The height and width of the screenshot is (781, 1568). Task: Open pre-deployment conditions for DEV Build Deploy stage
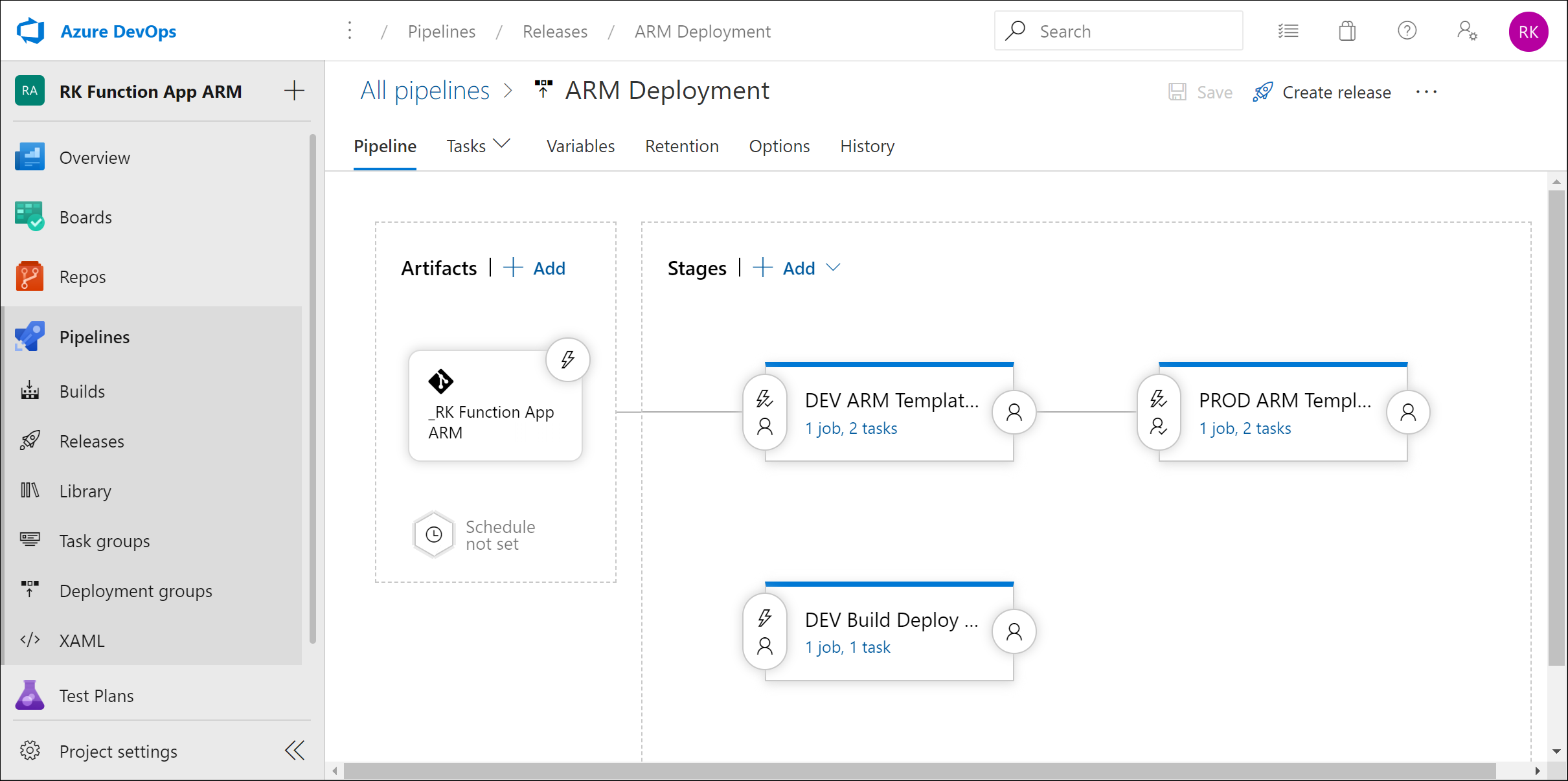coord(765,631)
